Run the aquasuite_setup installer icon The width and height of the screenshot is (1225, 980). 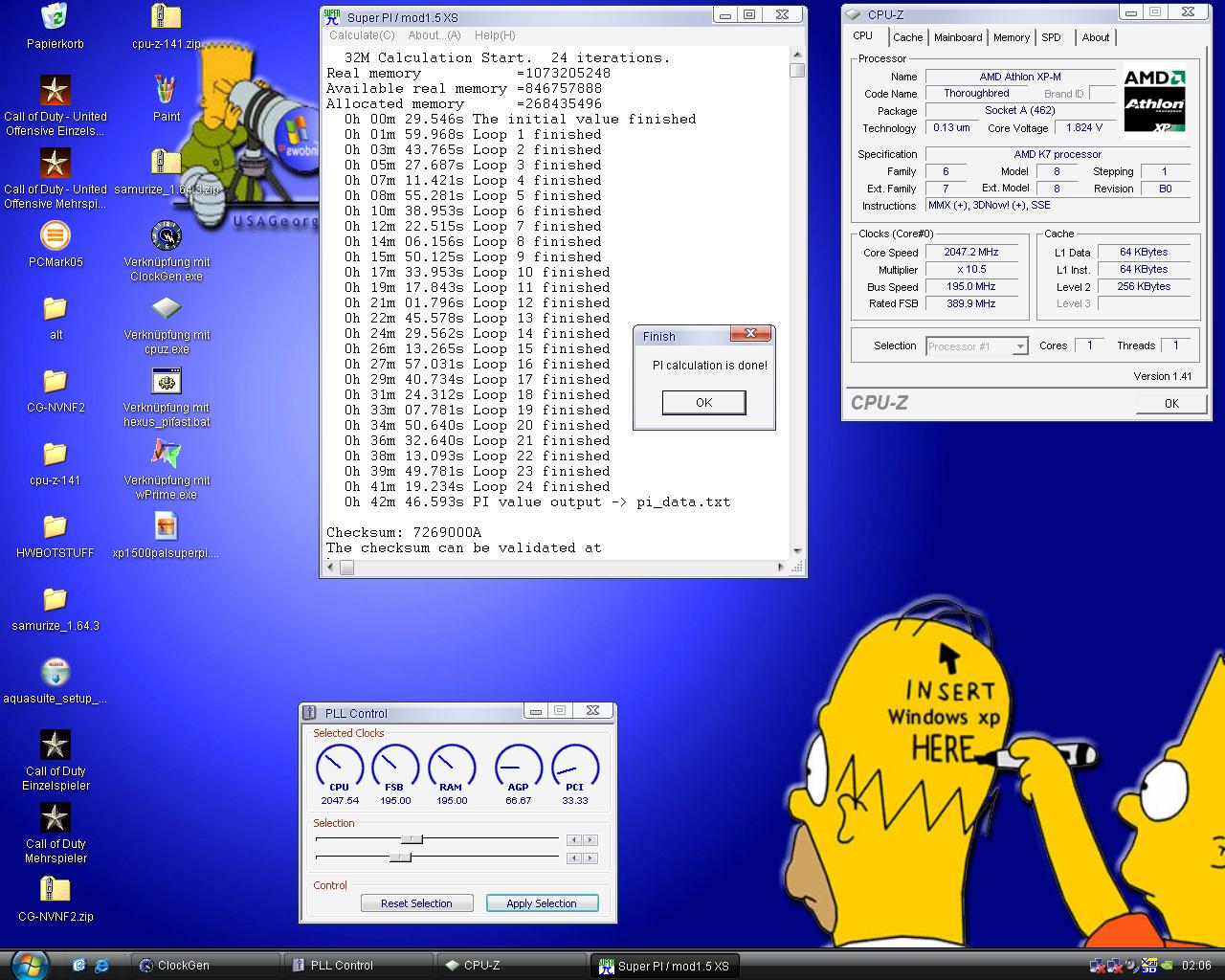tap(55, 672)
